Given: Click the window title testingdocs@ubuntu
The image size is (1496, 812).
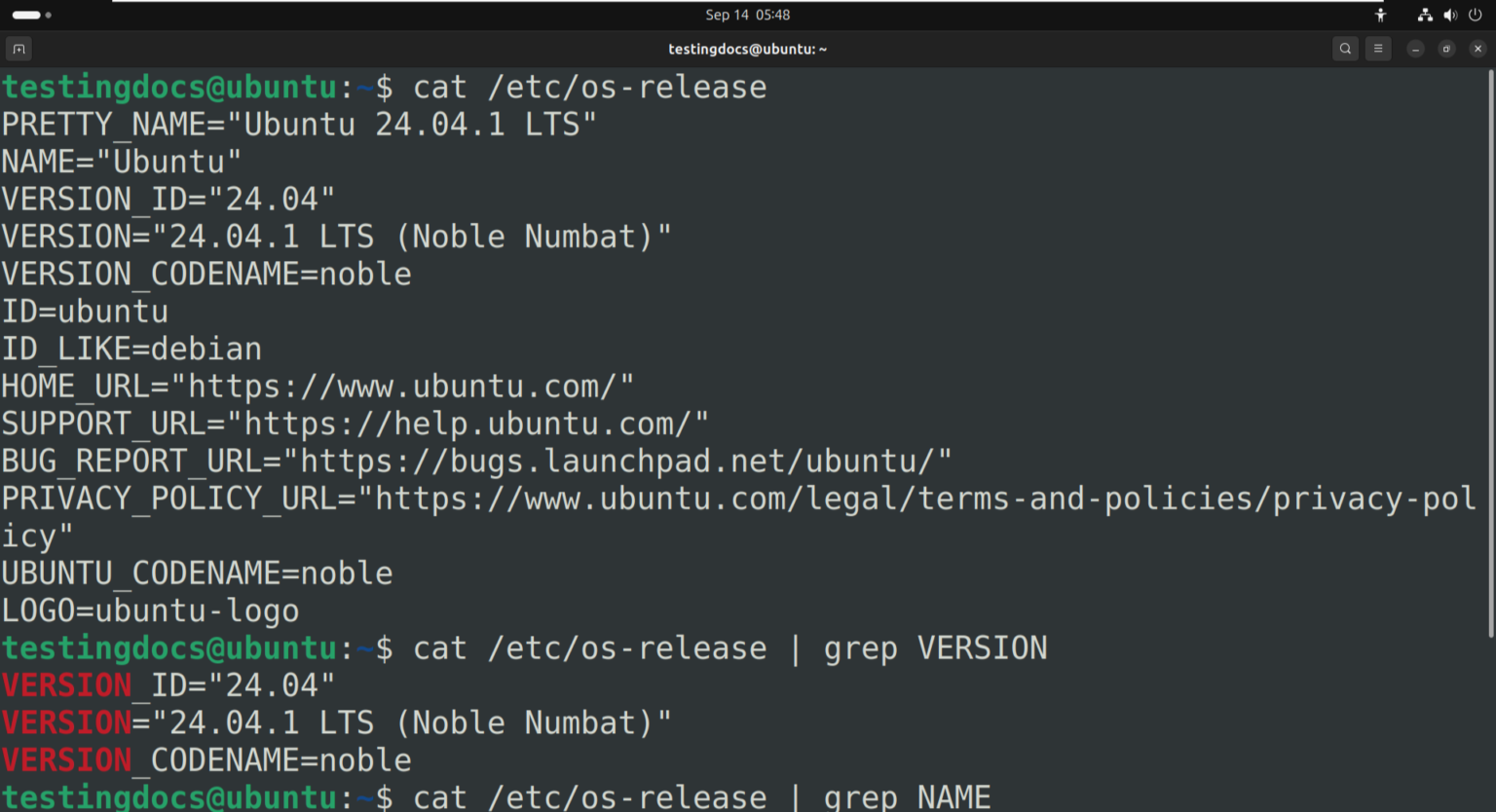Looking at the screenshot, I should click(747, 49).
